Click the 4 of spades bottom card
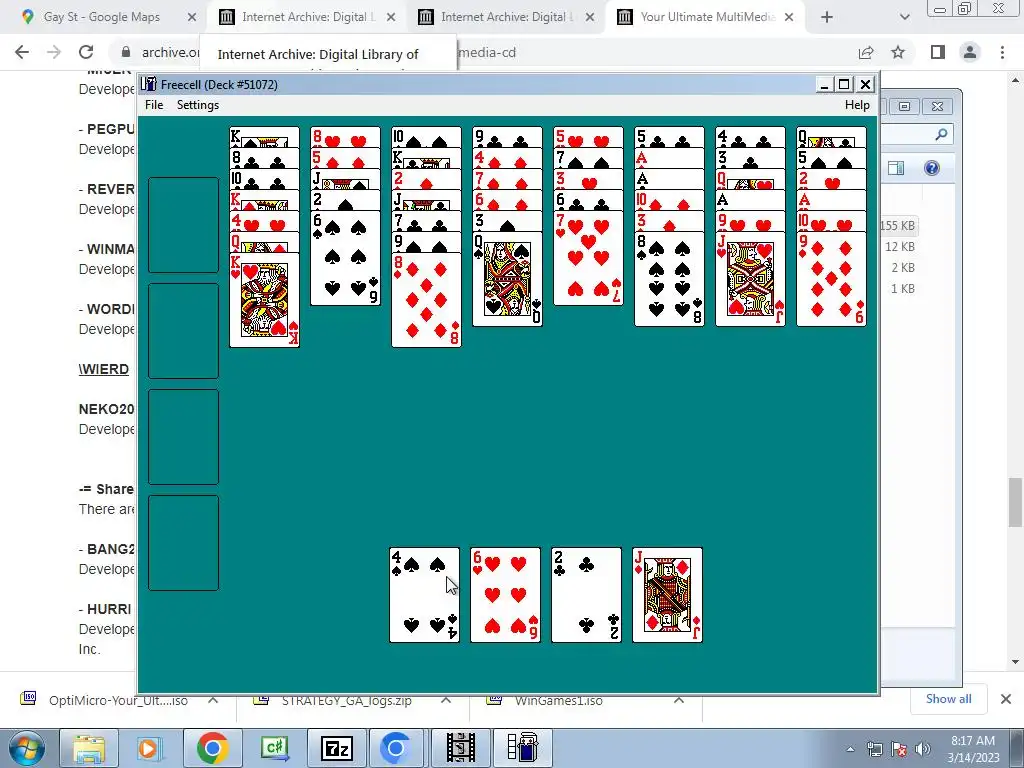The height and width of the screenshot is (768, 1024). click(424, 595)
